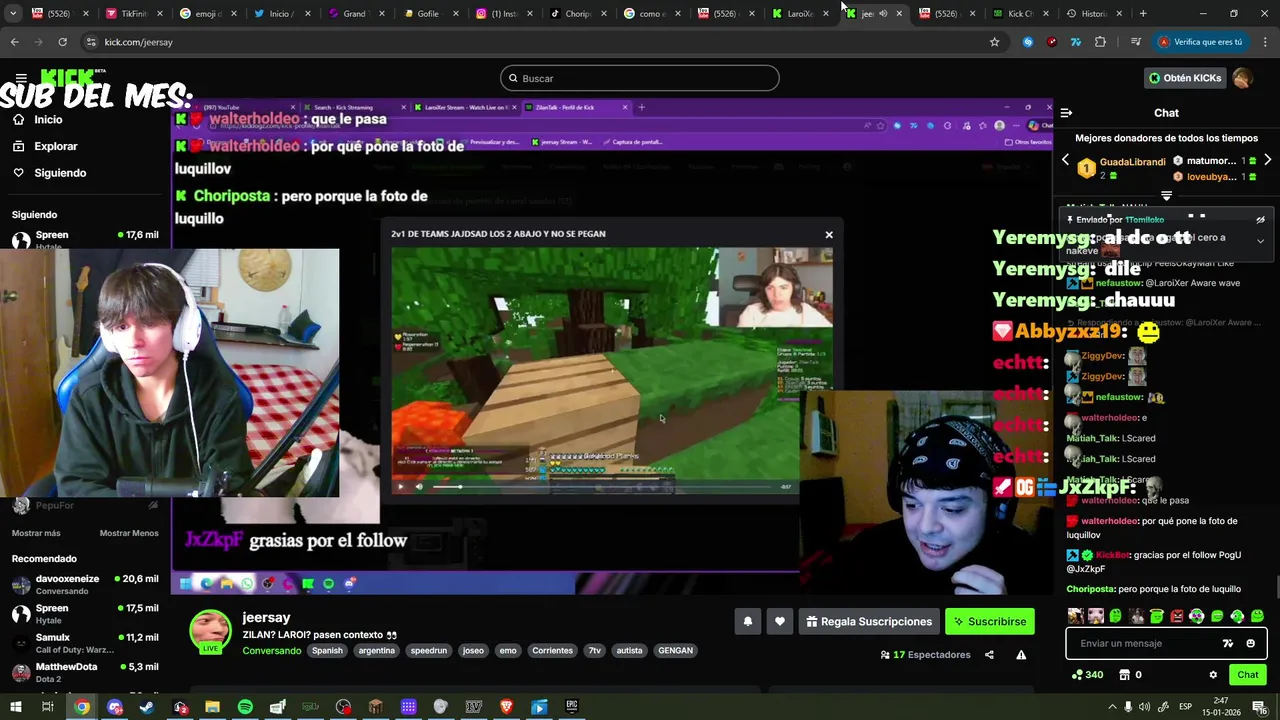Share the stream with share icon
Screen dimensions: 1280x720
[x=989, y=655]
